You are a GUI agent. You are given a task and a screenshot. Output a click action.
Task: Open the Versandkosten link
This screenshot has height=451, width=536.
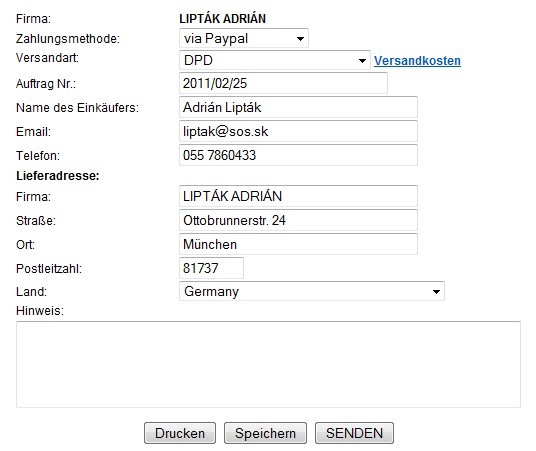pos(417,61)
